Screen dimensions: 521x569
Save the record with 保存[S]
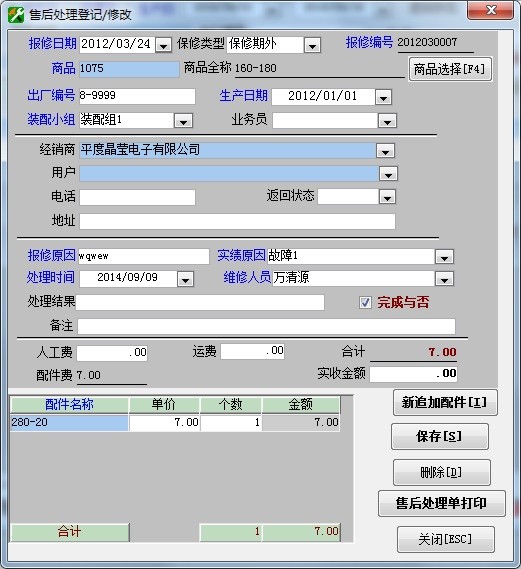pyautogui.click(x=440, y=436)
